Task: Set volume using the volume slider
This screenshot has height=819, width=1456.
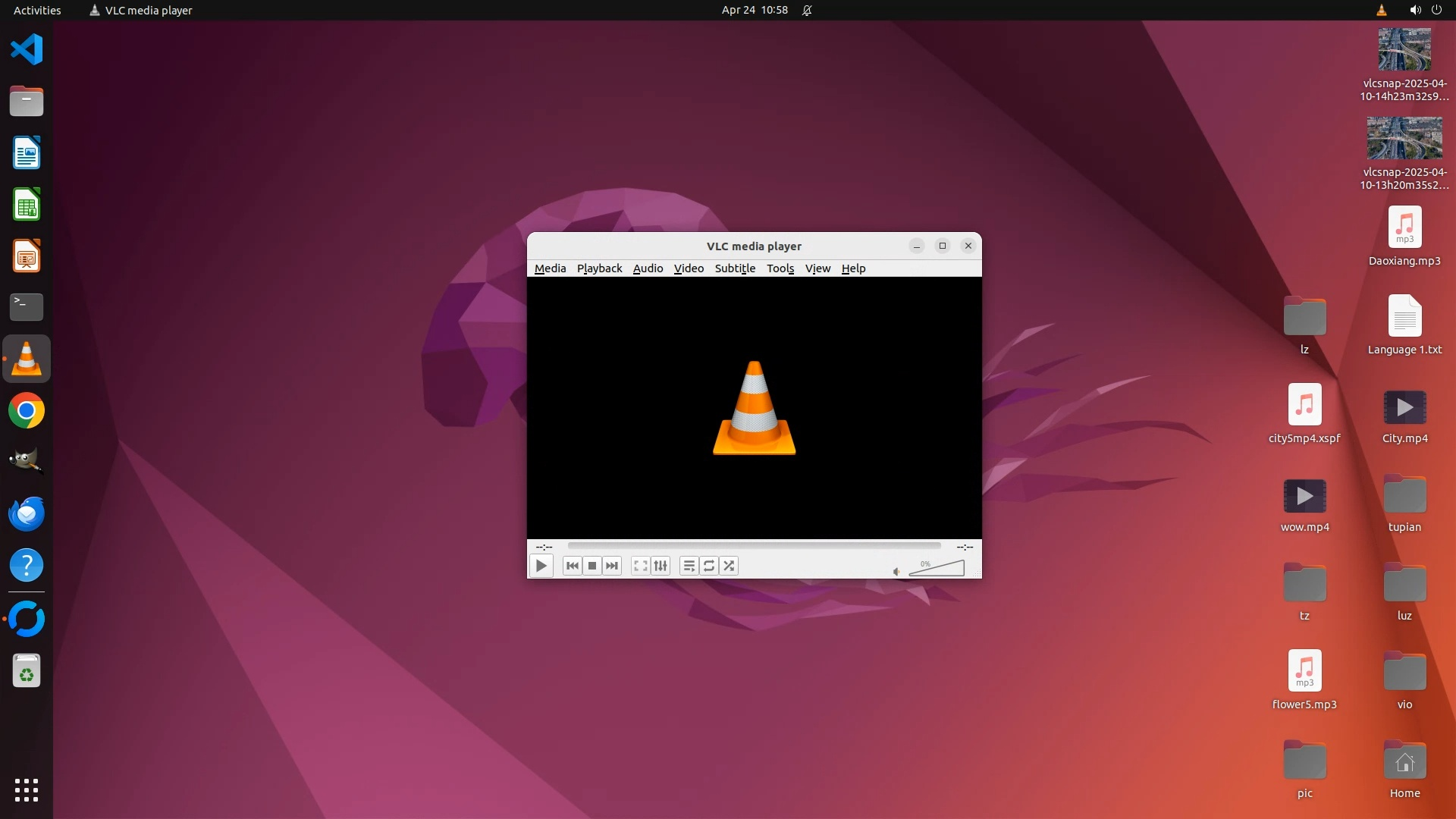Action: (x=937, y=569)
